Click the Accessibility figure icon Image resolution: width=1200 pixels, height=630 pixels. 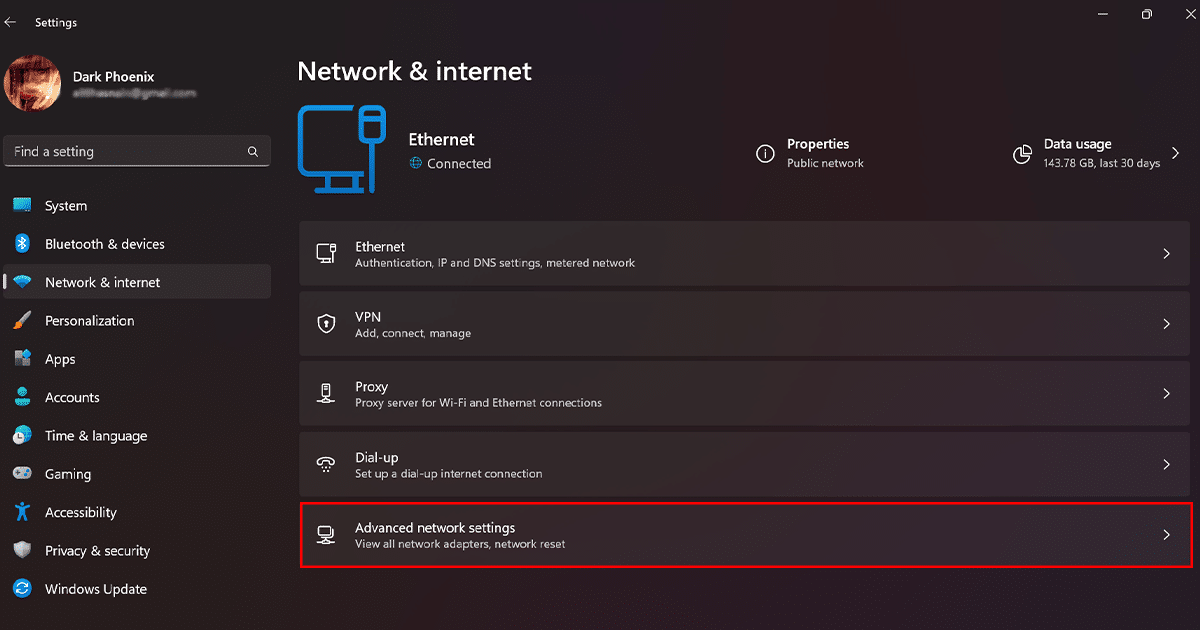point(23,512)
